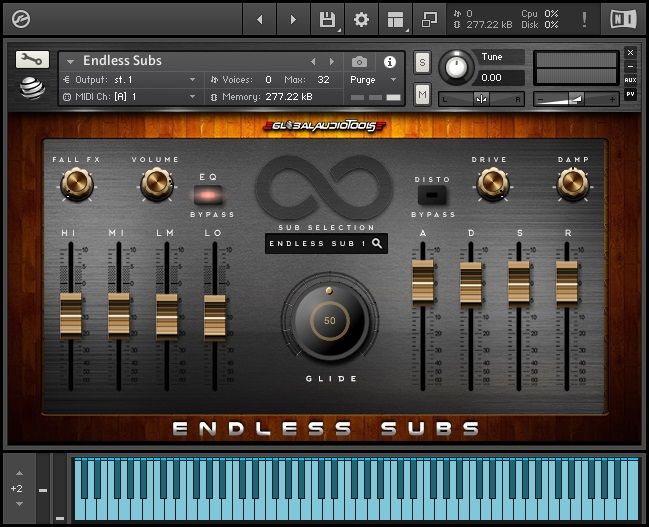
Task: Click the snapshot camera icon
Action: click(359, 61)
